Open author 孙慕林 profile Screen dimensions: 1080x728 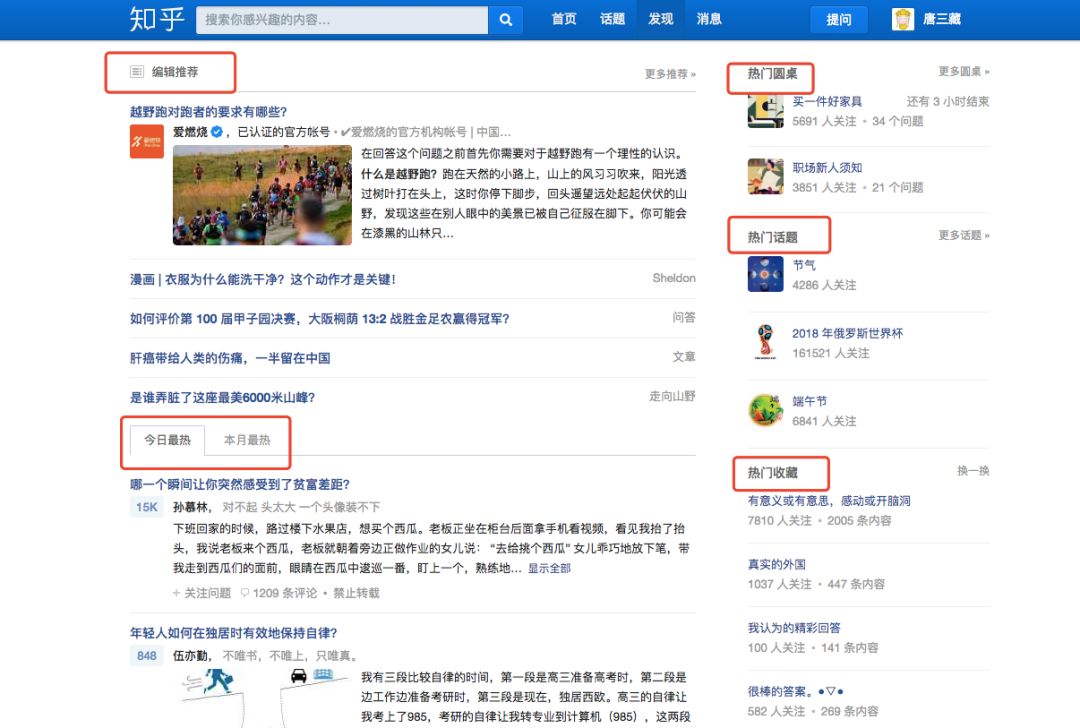(x=190, y=507)
